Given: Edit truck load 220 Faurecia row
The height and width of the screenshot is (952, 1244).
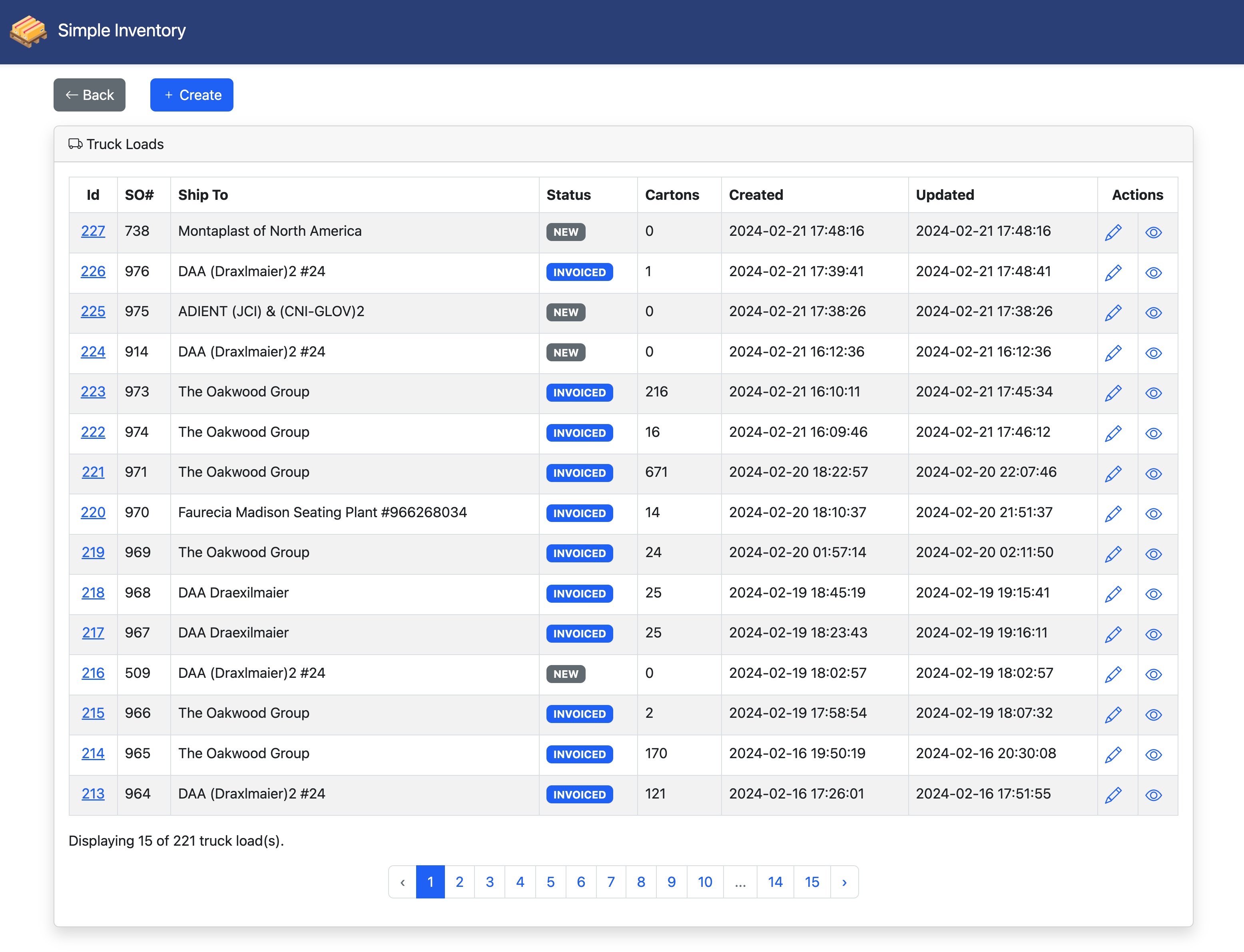Looking at the screenshot, I should [1113, 514].
